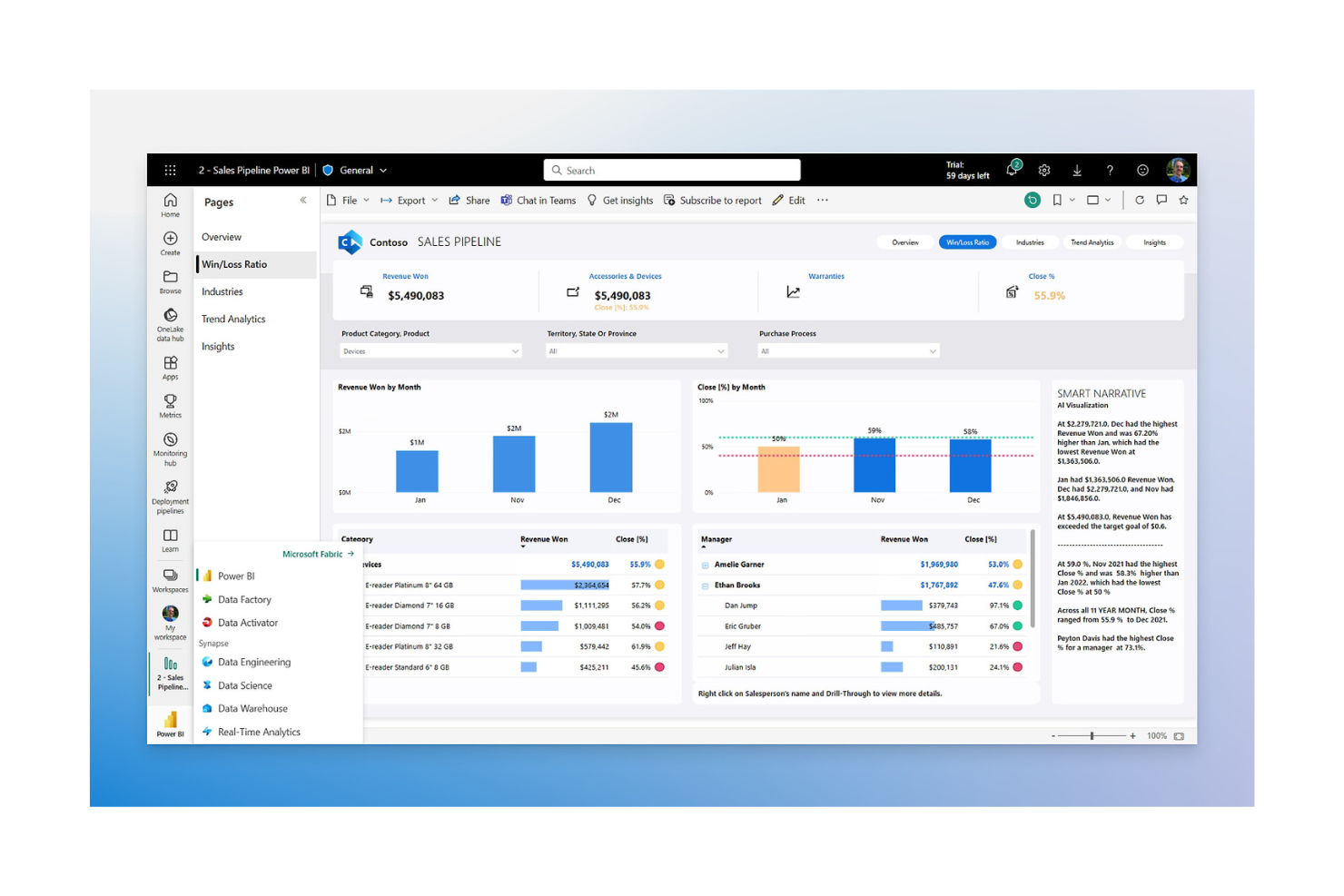
Task: Select the Industries navigation button
Action: (1030, 241)
